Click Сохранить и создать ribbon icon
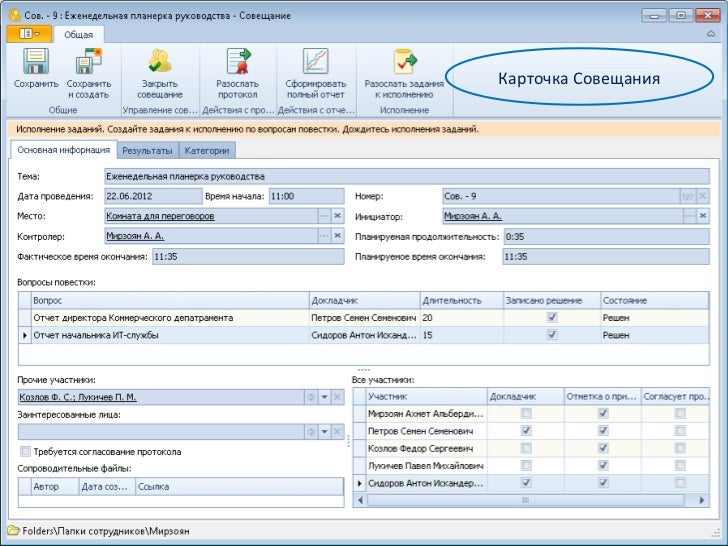The width and height of the screenshot is (728, 546). pyautogui.click(x=88, y=63)
